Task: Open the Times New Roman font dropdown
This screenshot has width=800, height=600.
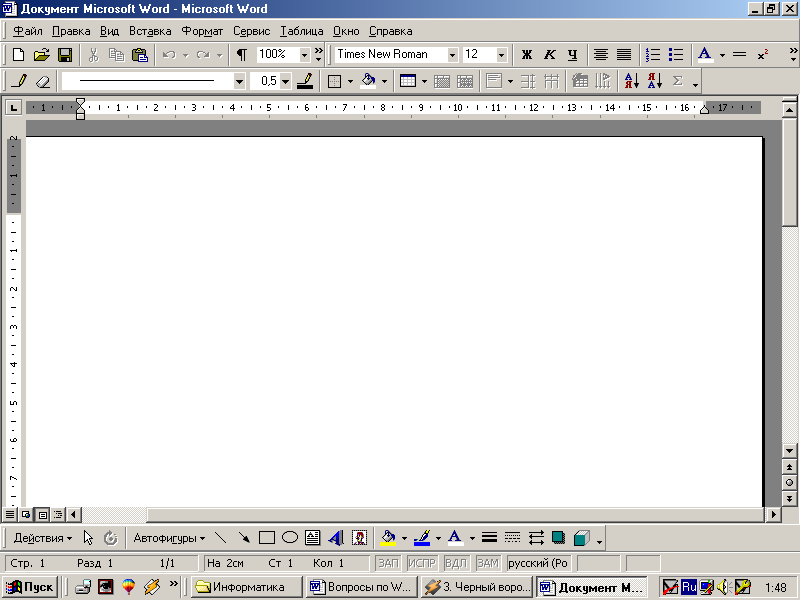Action: [452, 55]
